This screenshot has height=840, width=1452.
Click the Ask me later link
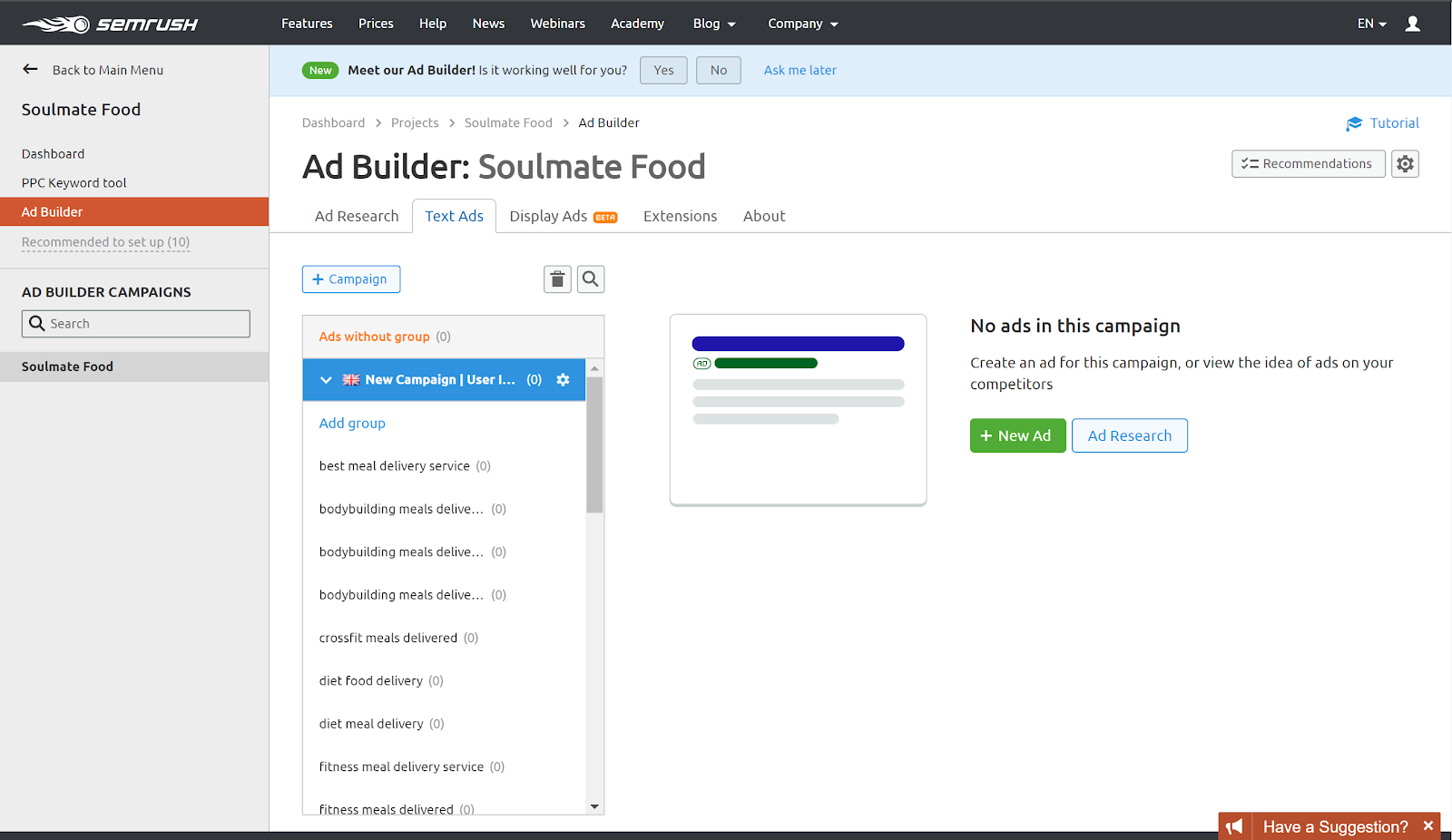tap(800, 70)
